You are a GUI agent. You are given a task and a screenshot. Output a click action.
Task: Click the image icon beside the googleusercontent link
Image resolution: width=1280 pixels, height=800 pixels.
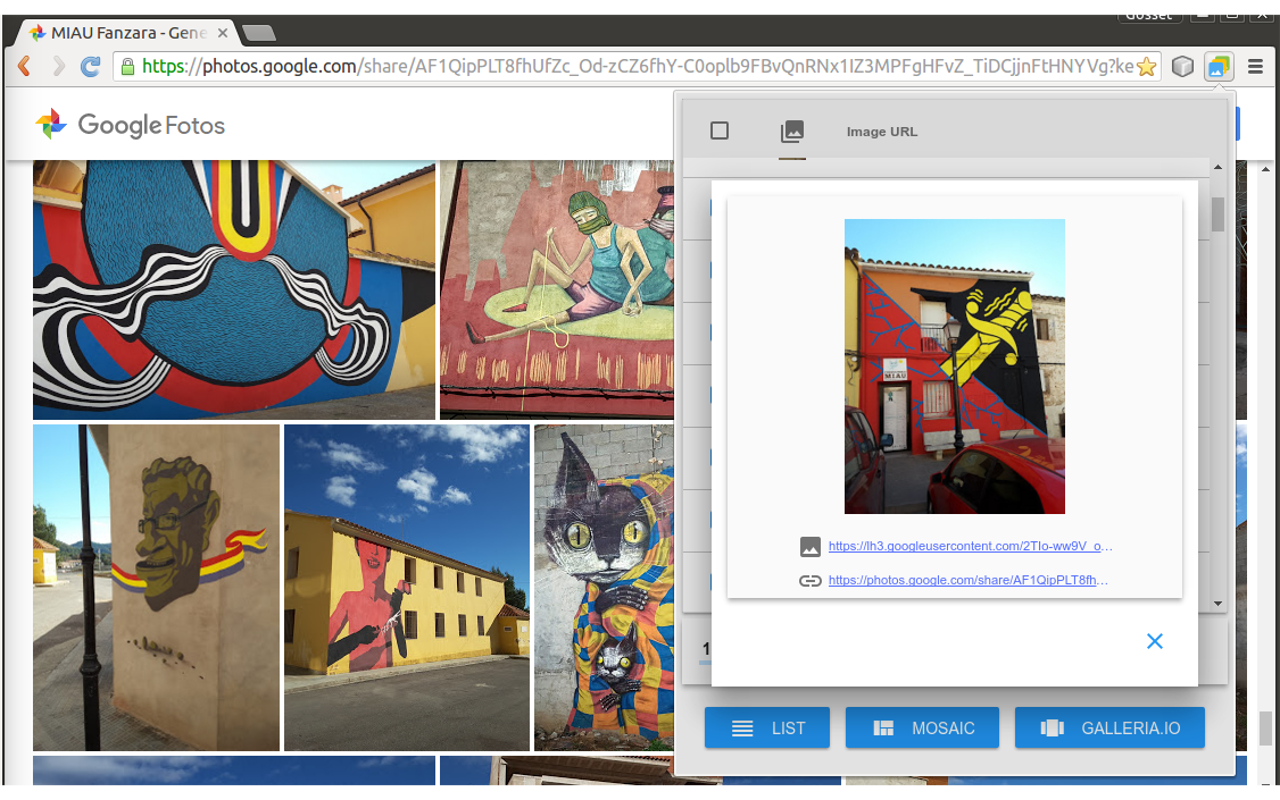click(810, 547)
